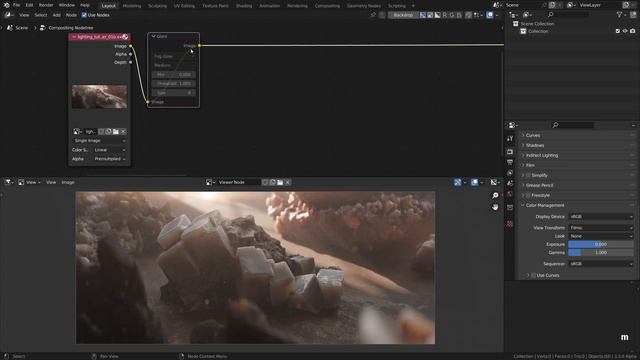Viewport: 640px width, 360px height.
Task: Toggle the Use Nodes checkbox
Action: tap(84, 15)
